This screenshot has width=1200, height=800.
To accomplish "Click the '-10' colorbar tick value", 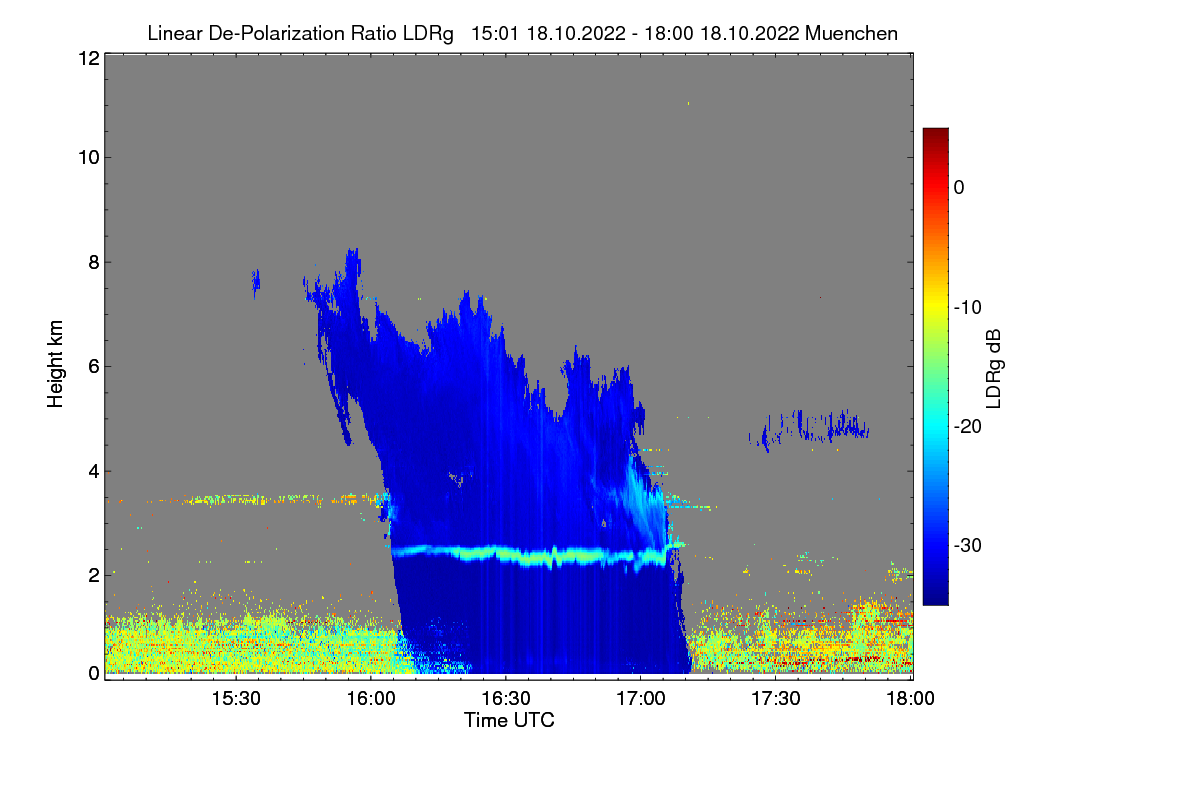I will [968, 307].
